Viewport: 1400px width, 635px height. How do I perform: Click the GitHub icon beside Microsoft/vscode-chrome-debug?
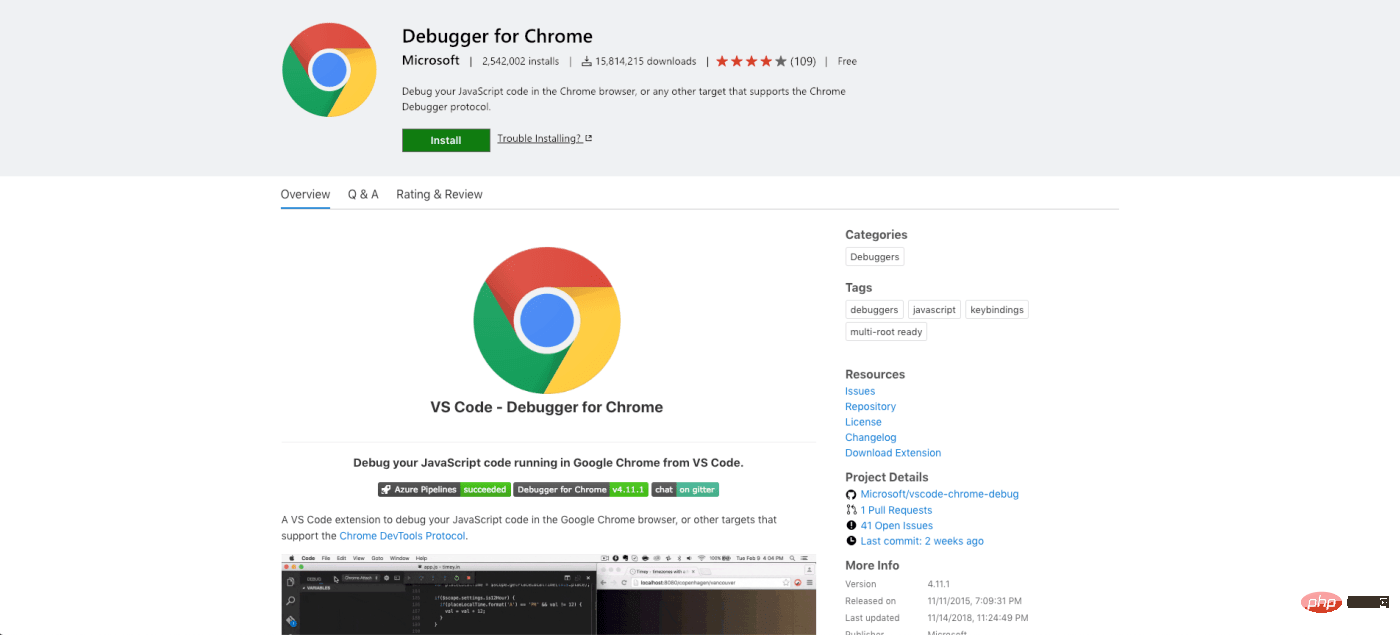(851, 493)
